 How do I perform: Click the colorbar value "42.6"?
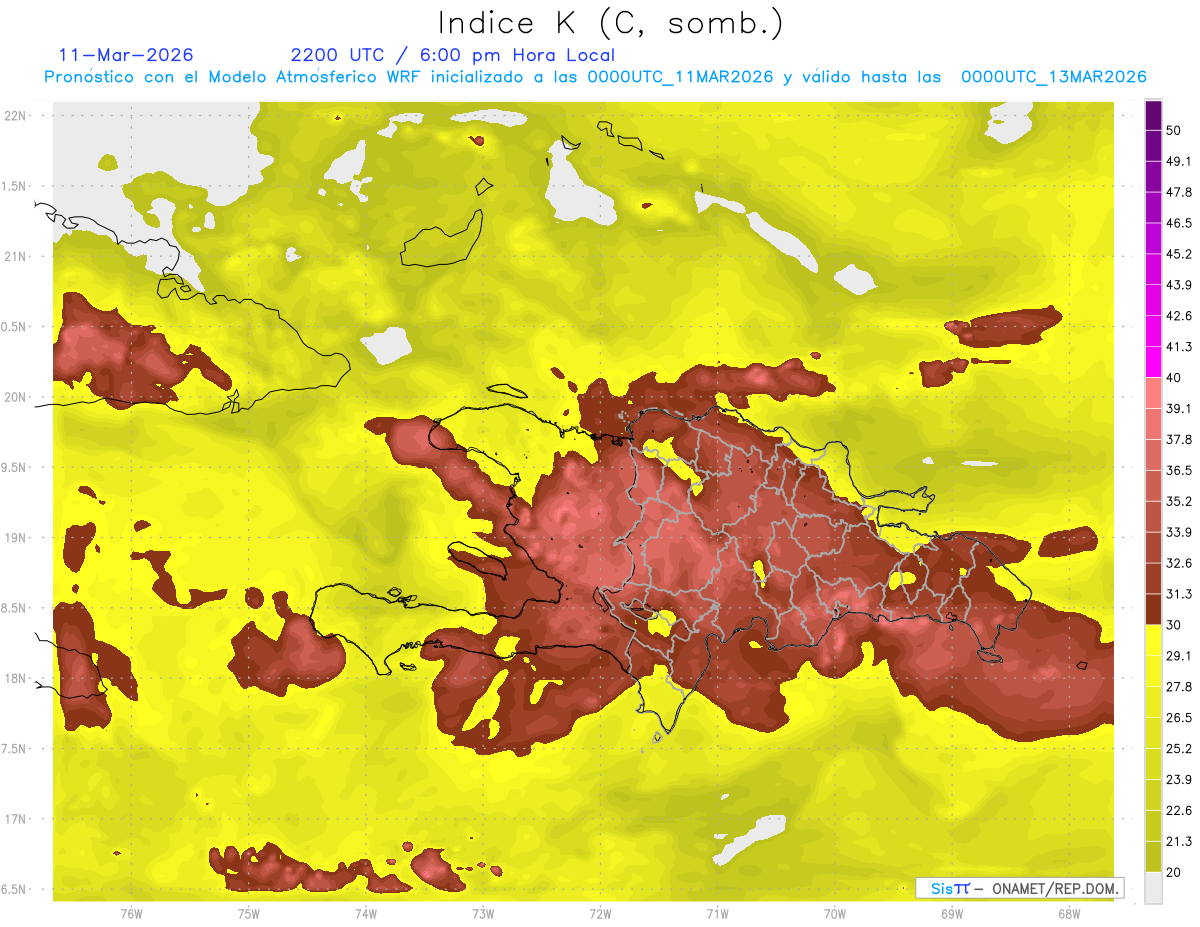pos(1178,316)
